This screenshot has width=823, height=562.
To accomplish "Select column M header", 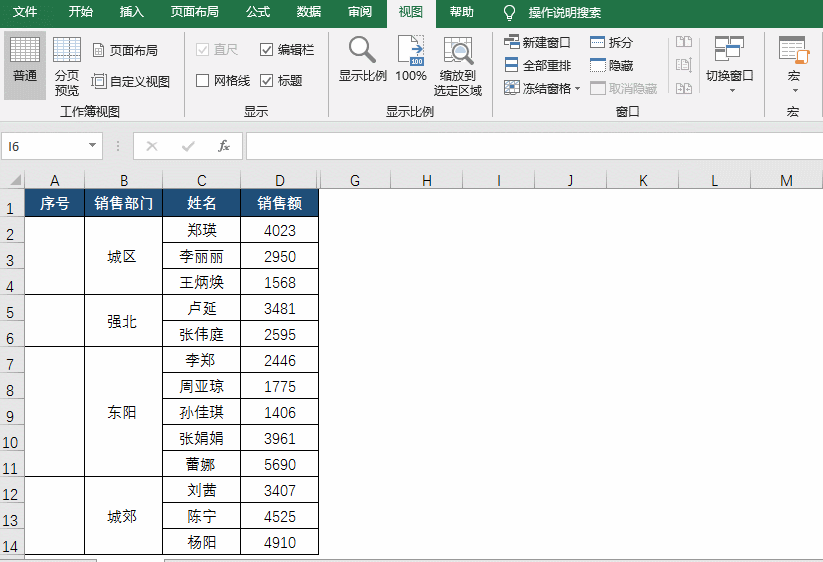I will coord(786,180).
